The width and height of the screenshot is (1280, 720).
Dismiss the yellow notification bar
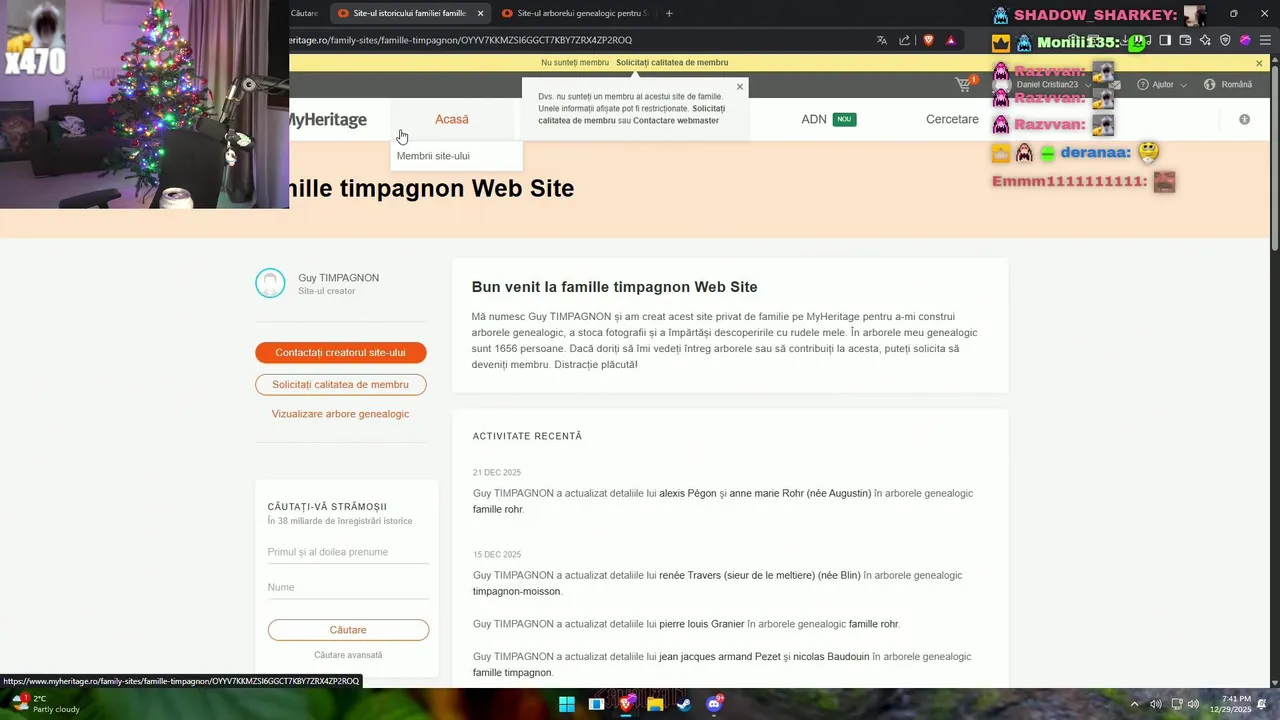coord(1259,63)
